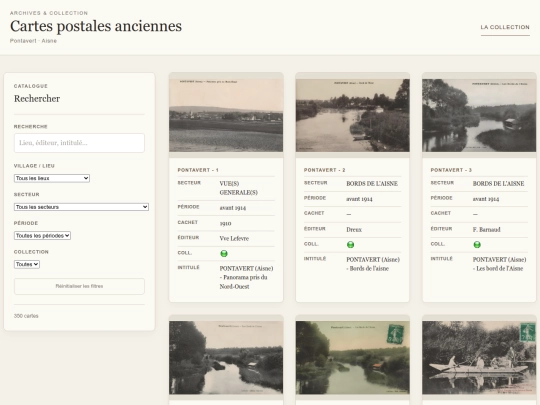This screenshot has width=540, height=405.
Task: Click 'PONTAVERT (Aisne) - Bords de l'aisne' title
Action: click(x=373, y=264)
